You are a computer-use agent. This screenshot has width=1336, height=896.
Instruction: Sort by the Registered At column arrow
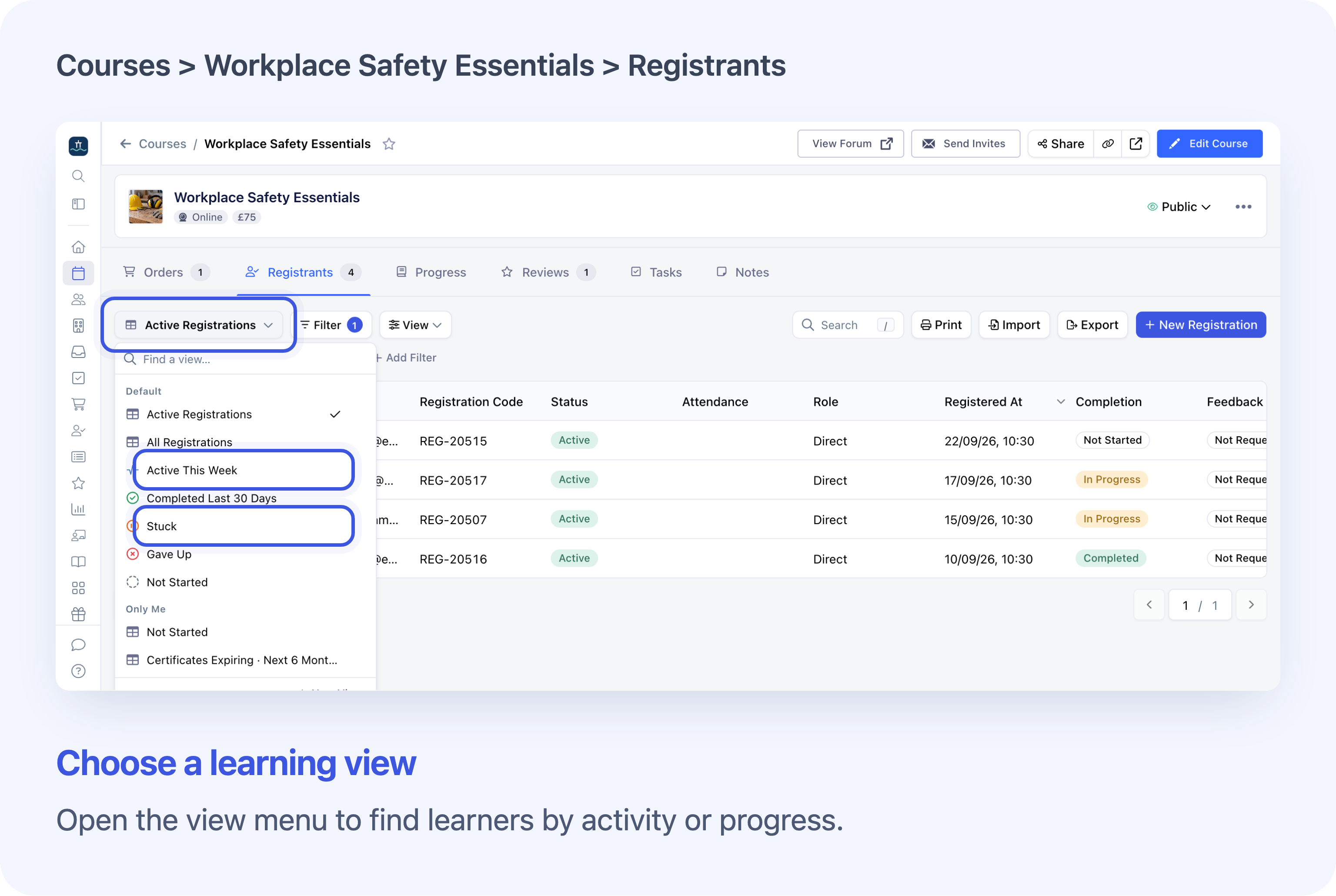(1061, 402)
